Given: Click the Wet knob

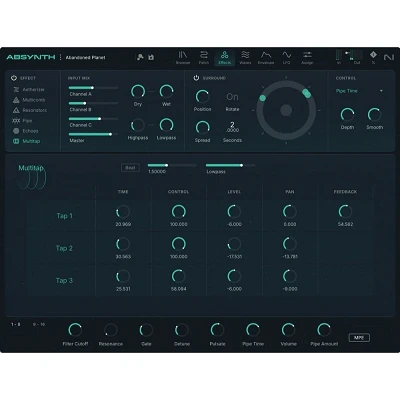Looking at the screenshot, I should tap(166, 91).
